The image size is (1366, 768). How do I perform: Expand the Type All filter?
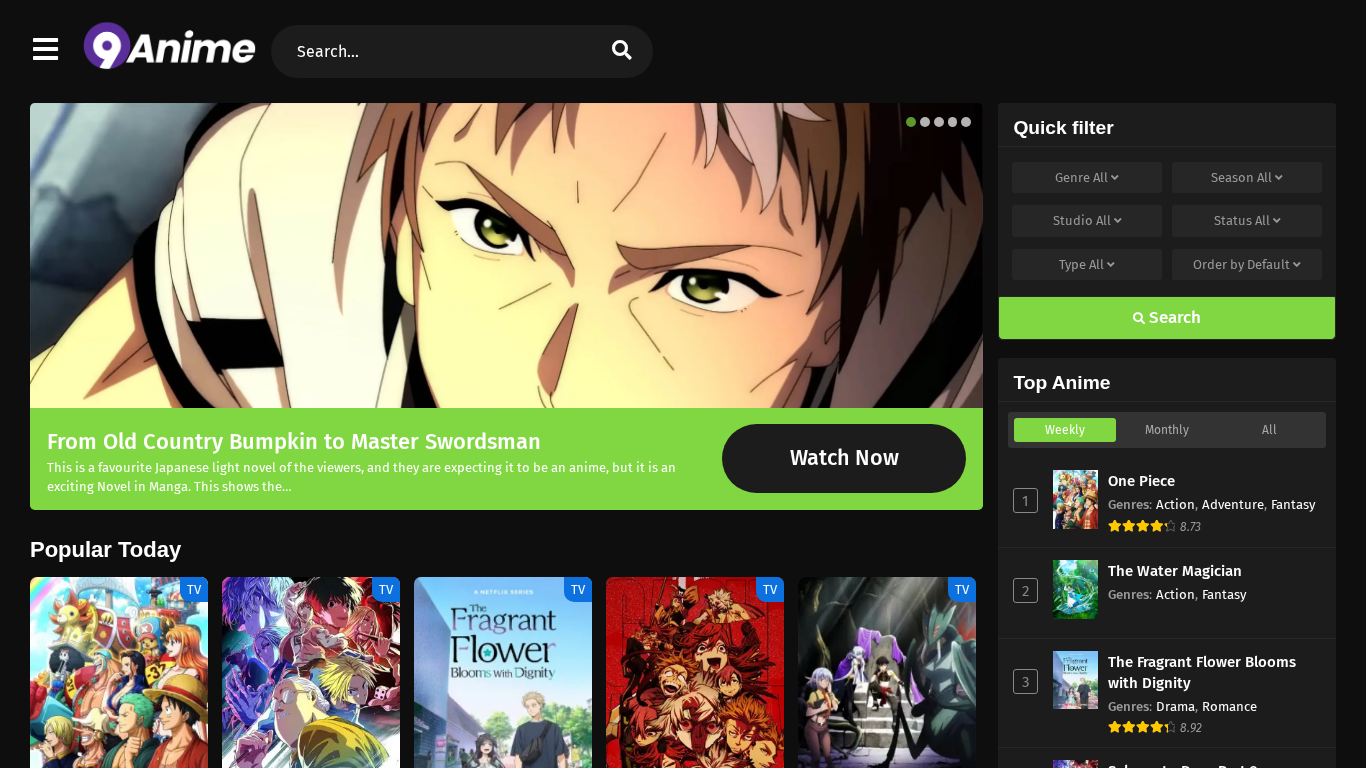point(1087,265)
